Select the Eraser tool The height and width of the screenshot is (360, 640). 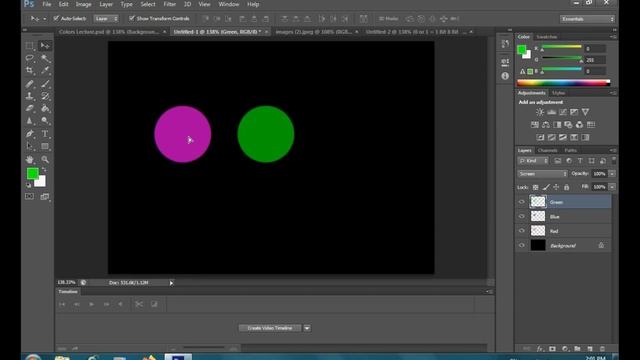29,109
